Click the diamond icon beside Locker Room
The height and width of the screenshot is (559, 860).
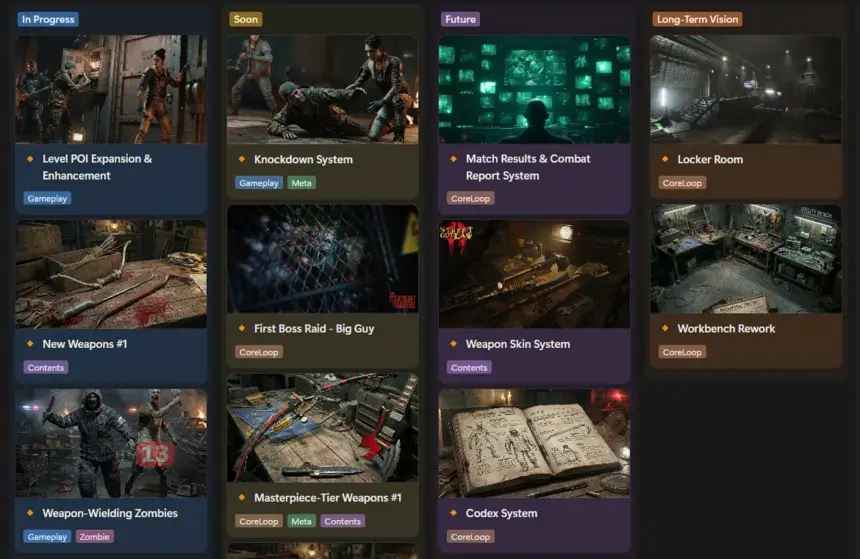666,159
